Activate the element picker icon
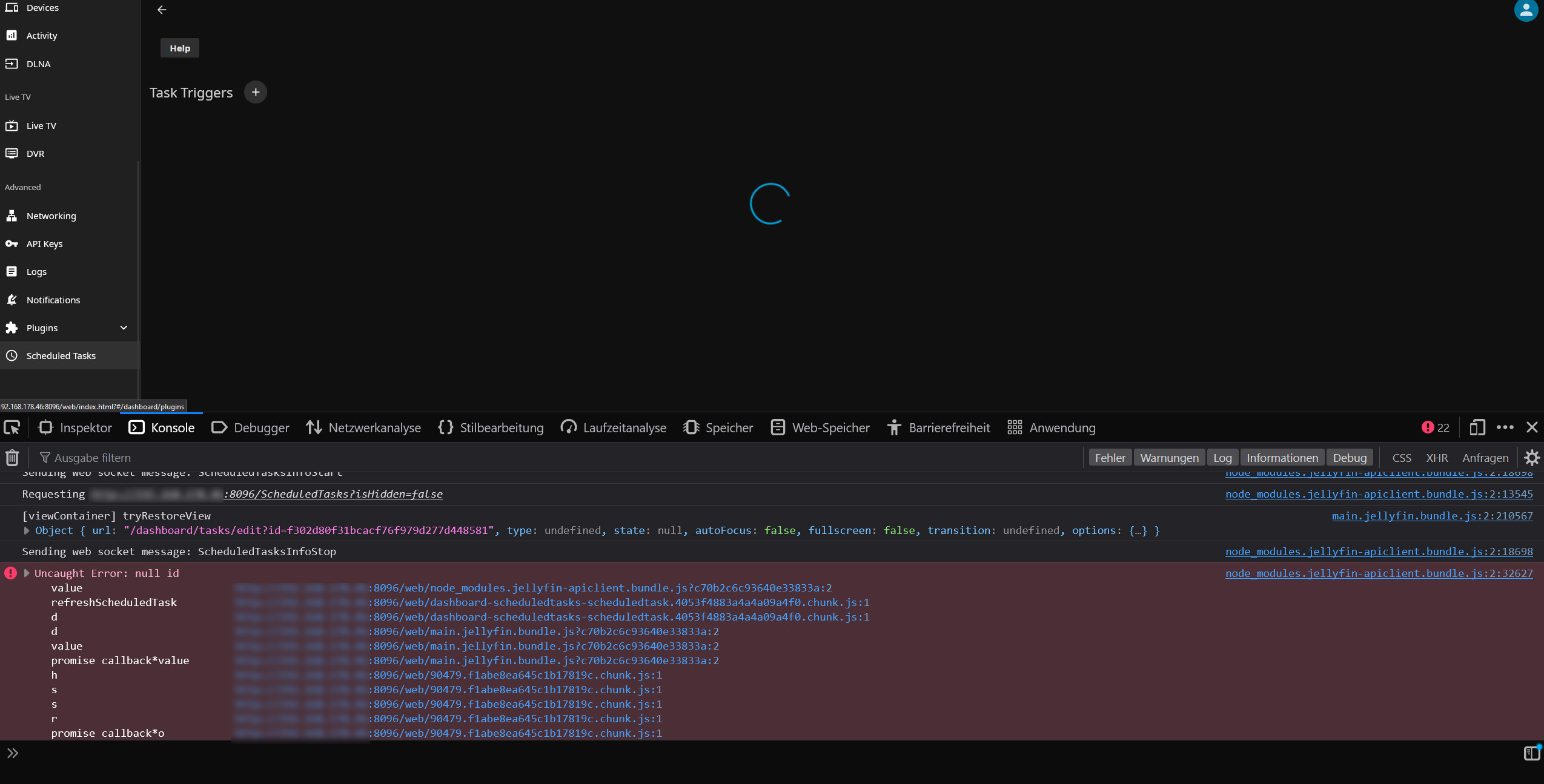 pyautogui.click(x=12, y=427)
